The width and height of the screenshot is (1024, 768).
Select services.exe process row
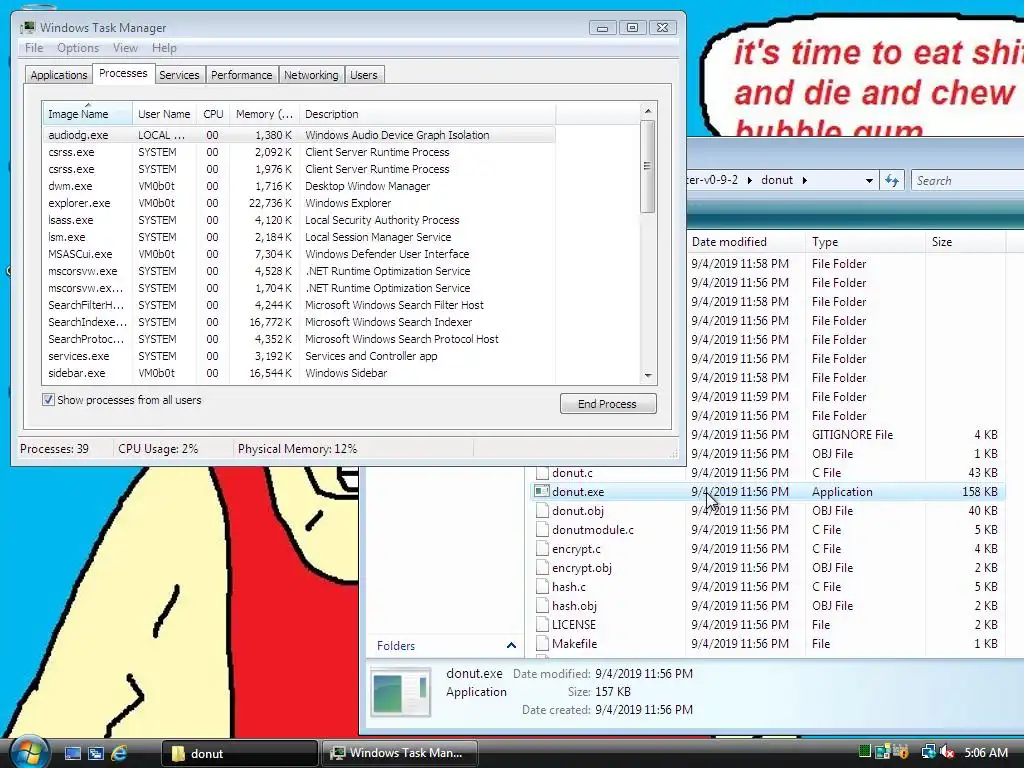[299, 356]
